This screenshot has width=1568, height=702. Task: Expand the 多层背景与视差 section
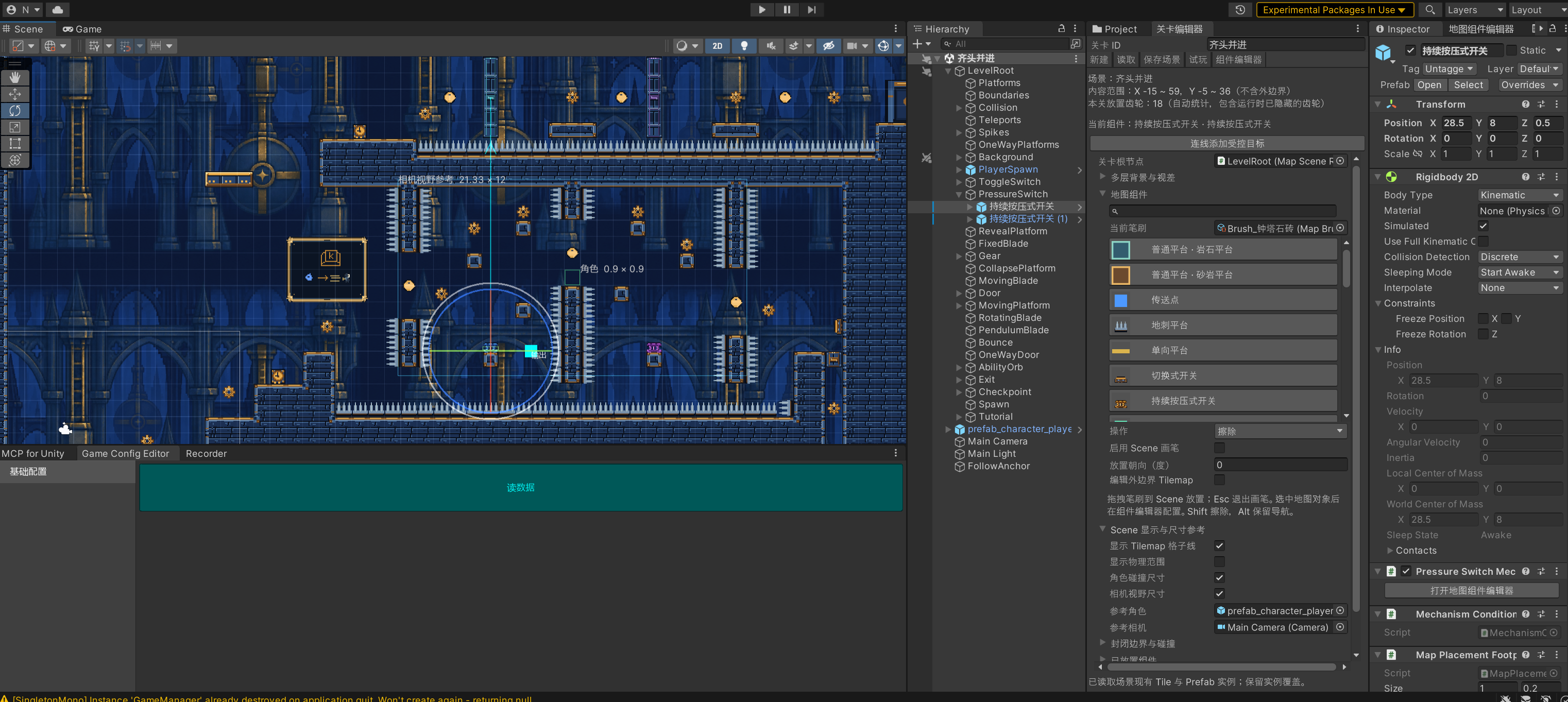coord(1102,177)
